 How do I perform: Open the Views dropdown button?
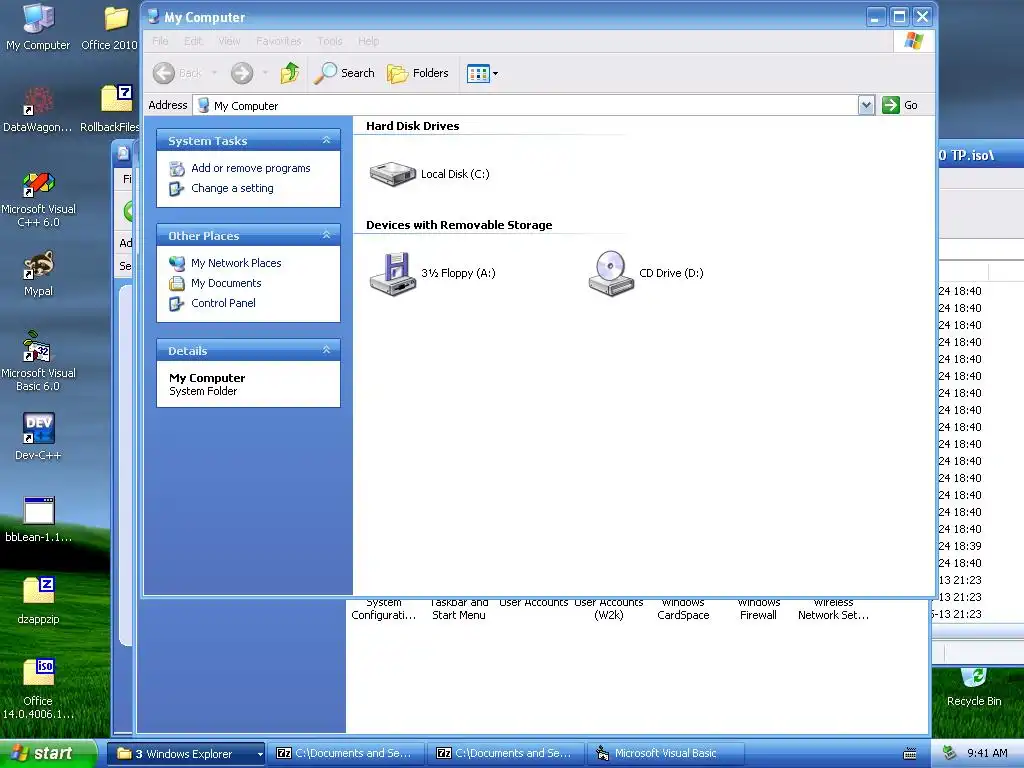coord(482,73)
